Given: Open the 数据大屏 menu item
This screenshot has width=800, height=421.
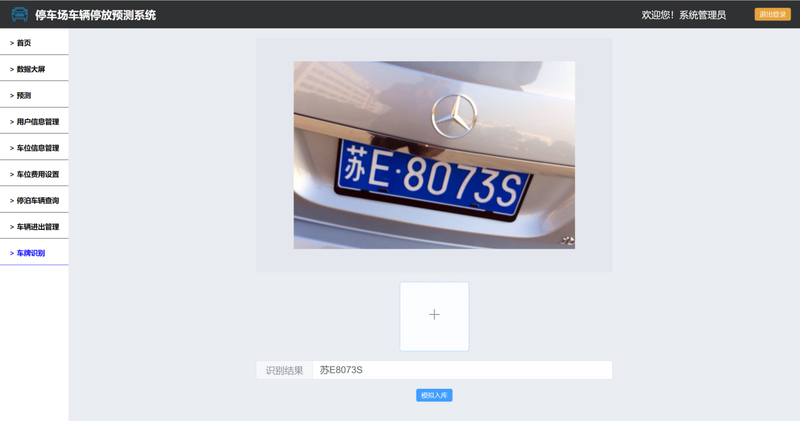Looking at the screenshot, I should point(34,68).
